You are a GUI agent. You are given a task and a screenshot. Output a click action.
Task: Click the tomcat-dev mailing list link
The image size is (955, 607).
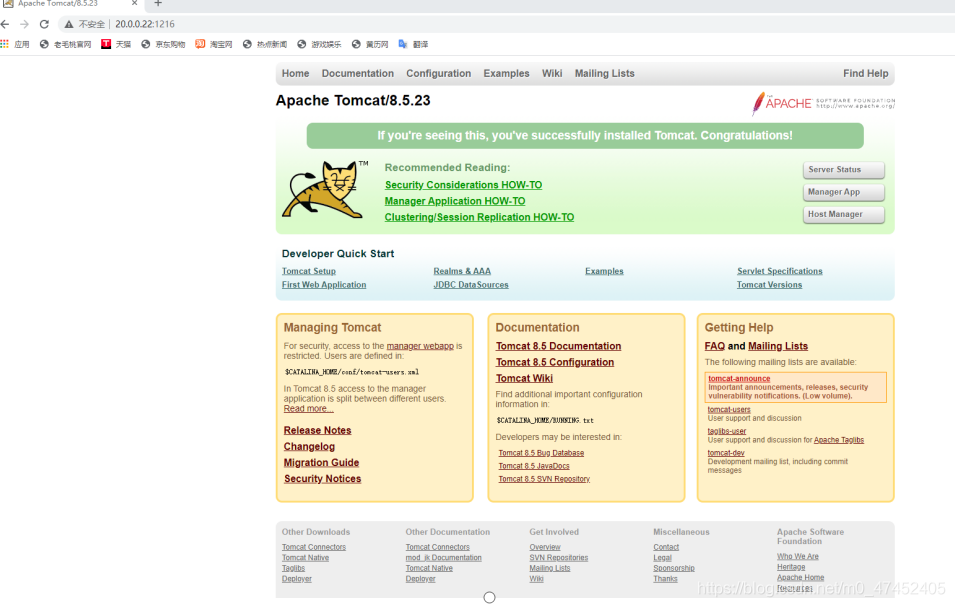coord(725,453)
